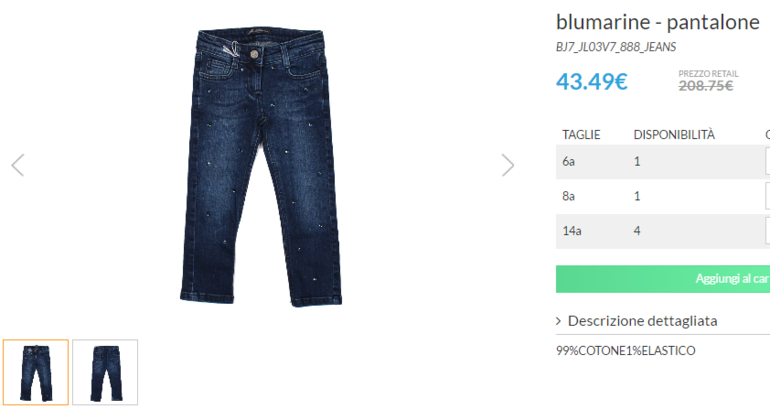Toggle the chevron beside Descrizione dettagliata
The width and height of the screenshot is (770, 409).
[559, 321]
